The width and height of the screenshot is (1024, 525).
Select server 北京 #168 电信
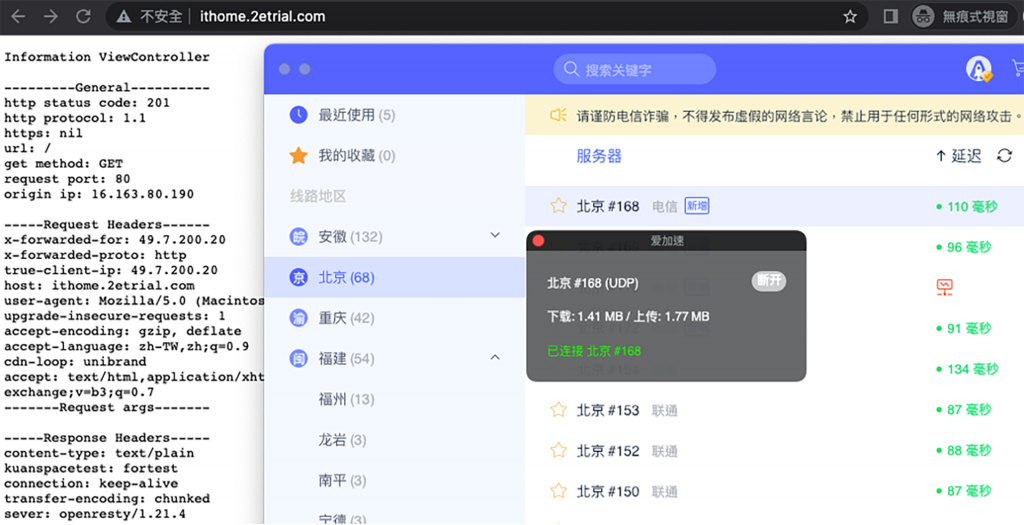(775, 206)
